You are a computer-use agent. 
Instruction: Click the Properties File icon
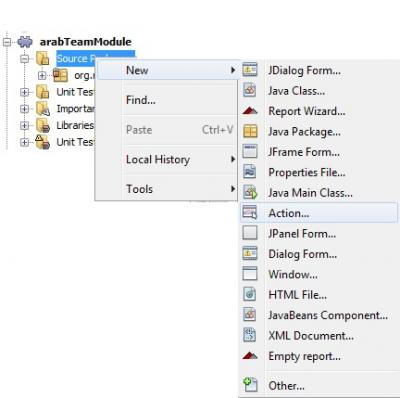pos(250,172)
